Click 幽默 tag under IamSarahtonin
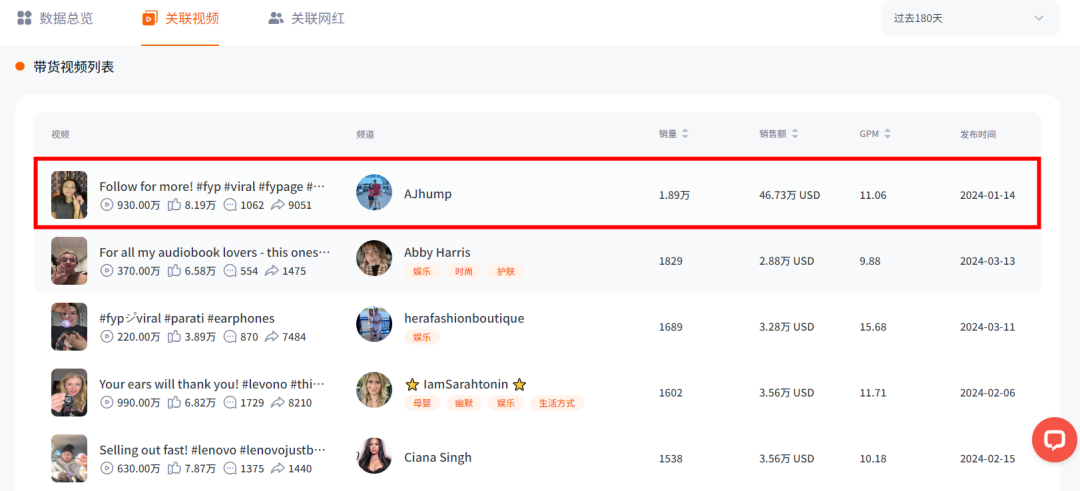Image resolution: width=1080 pixels, height=491 pixels. (x=464, y=403)
